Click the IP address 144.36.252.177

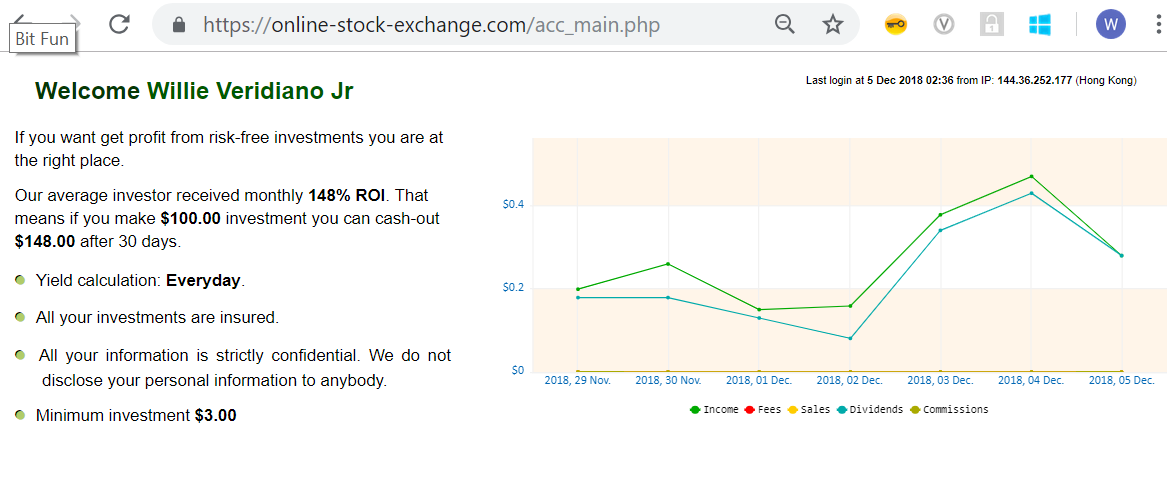tap(1034, 80)
